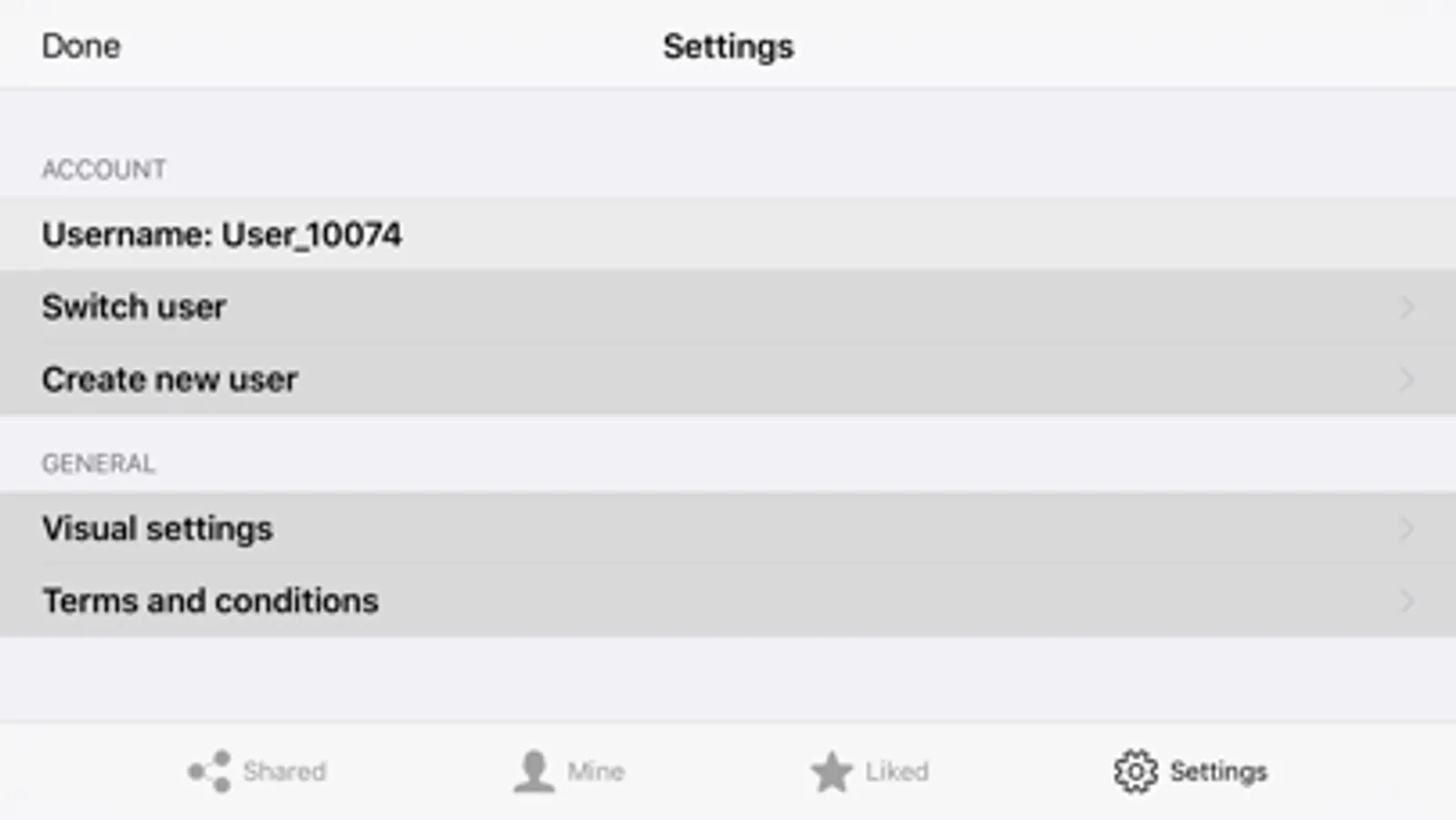This screenshot has height=820, width=1456.
Task: Expand chevron on Terms and conditions row
Action: pos(1408,600)
